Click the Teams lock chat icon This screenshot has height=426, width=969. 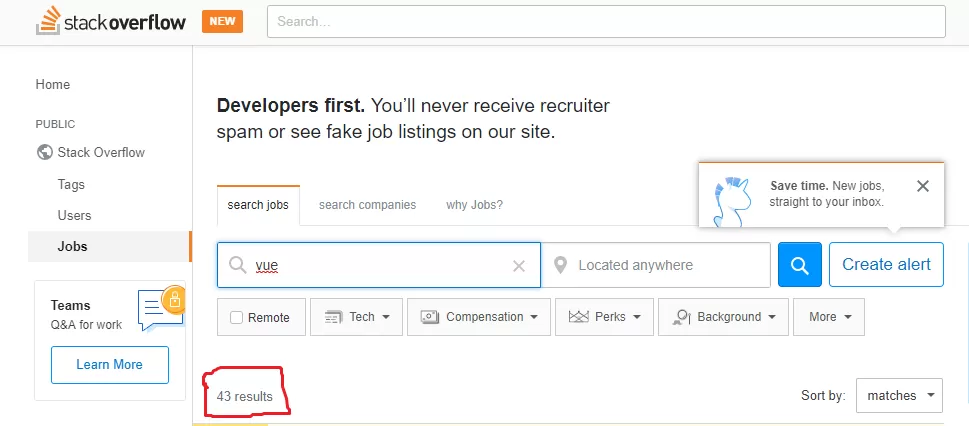(161, 307)
